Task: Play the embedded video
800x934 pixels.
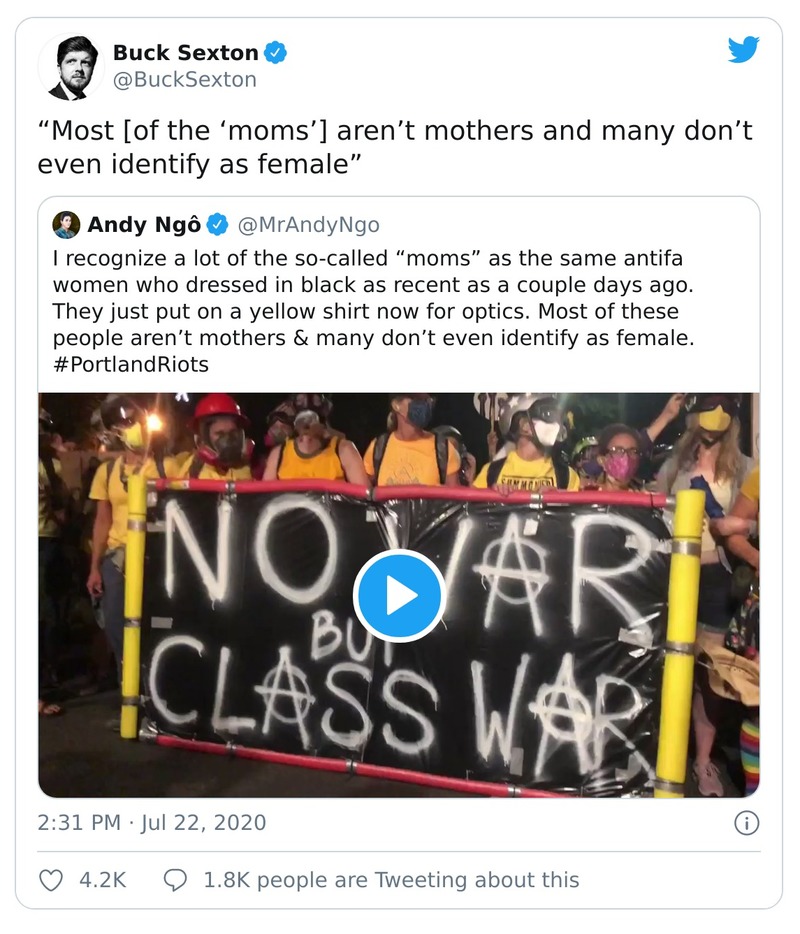Action: point(399,596)
